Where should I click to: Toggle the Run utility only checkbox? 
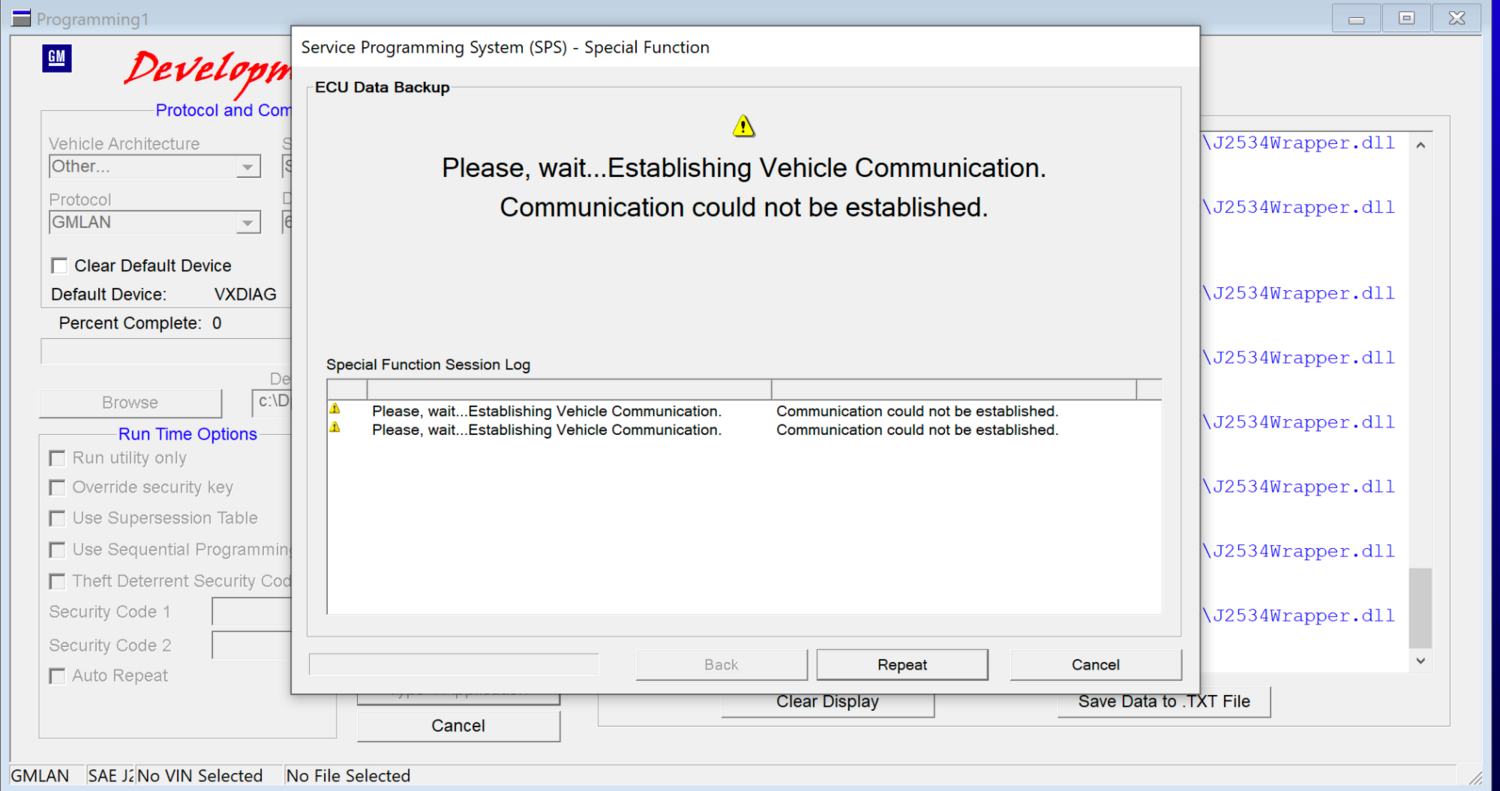click(58, 458)
